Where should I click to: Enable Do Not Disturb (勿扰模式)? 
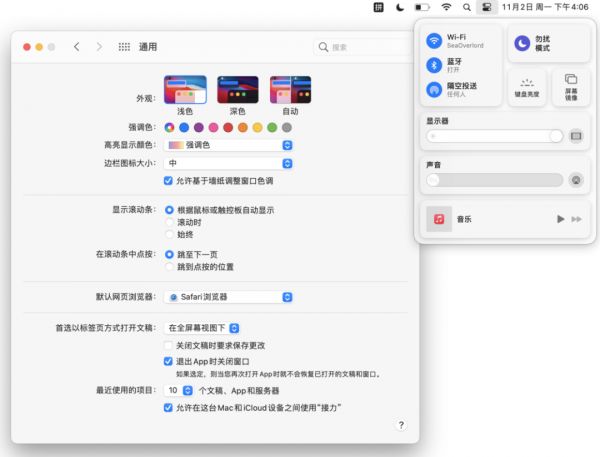[x=523, y=43]
